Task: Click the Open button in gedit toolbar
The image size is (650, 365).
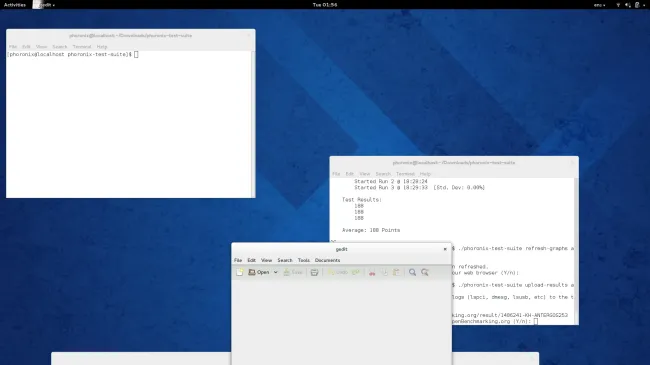Action: click(x=259, y=272)
